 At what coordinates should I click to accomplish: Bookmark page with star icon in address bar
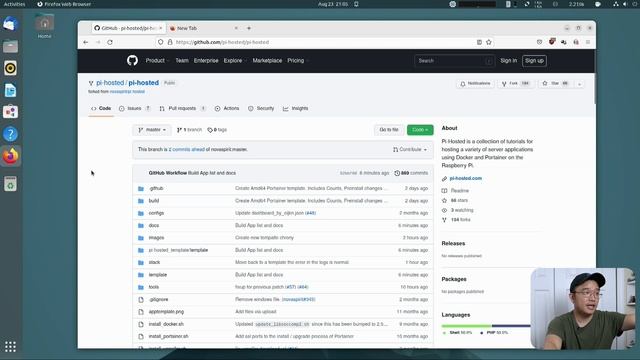pyautogui.click(x=489, y=42)
